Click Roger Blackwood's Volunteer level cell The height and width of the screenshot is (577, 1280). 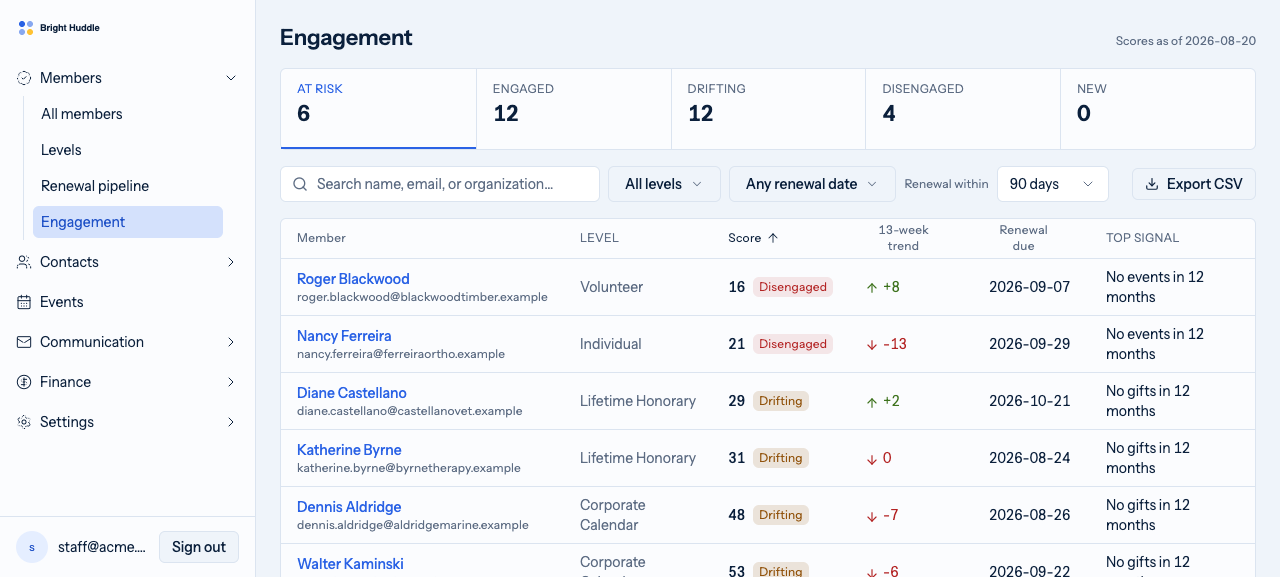click(x=612, y=287)
